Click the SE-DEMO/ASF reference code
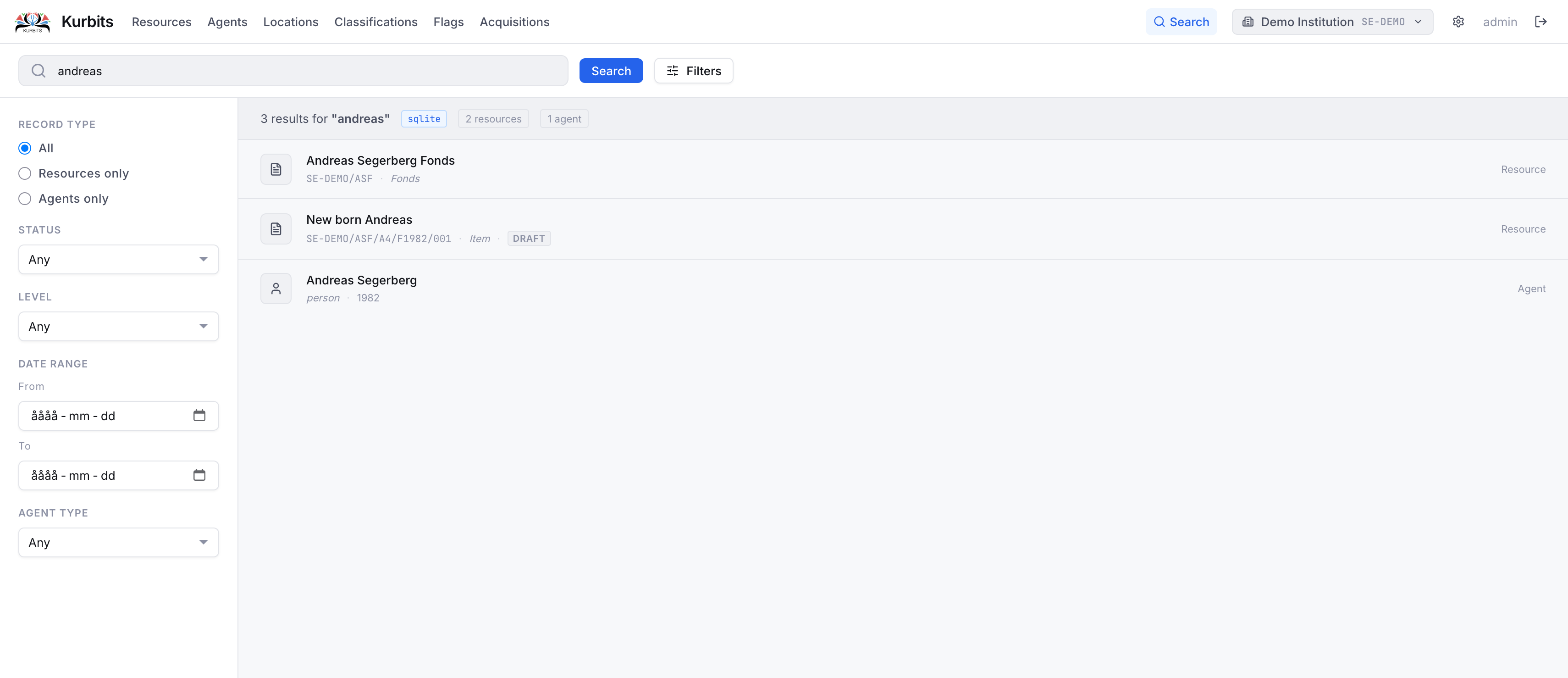This screenshot has width=1568, height=678. tap(339, 178)
